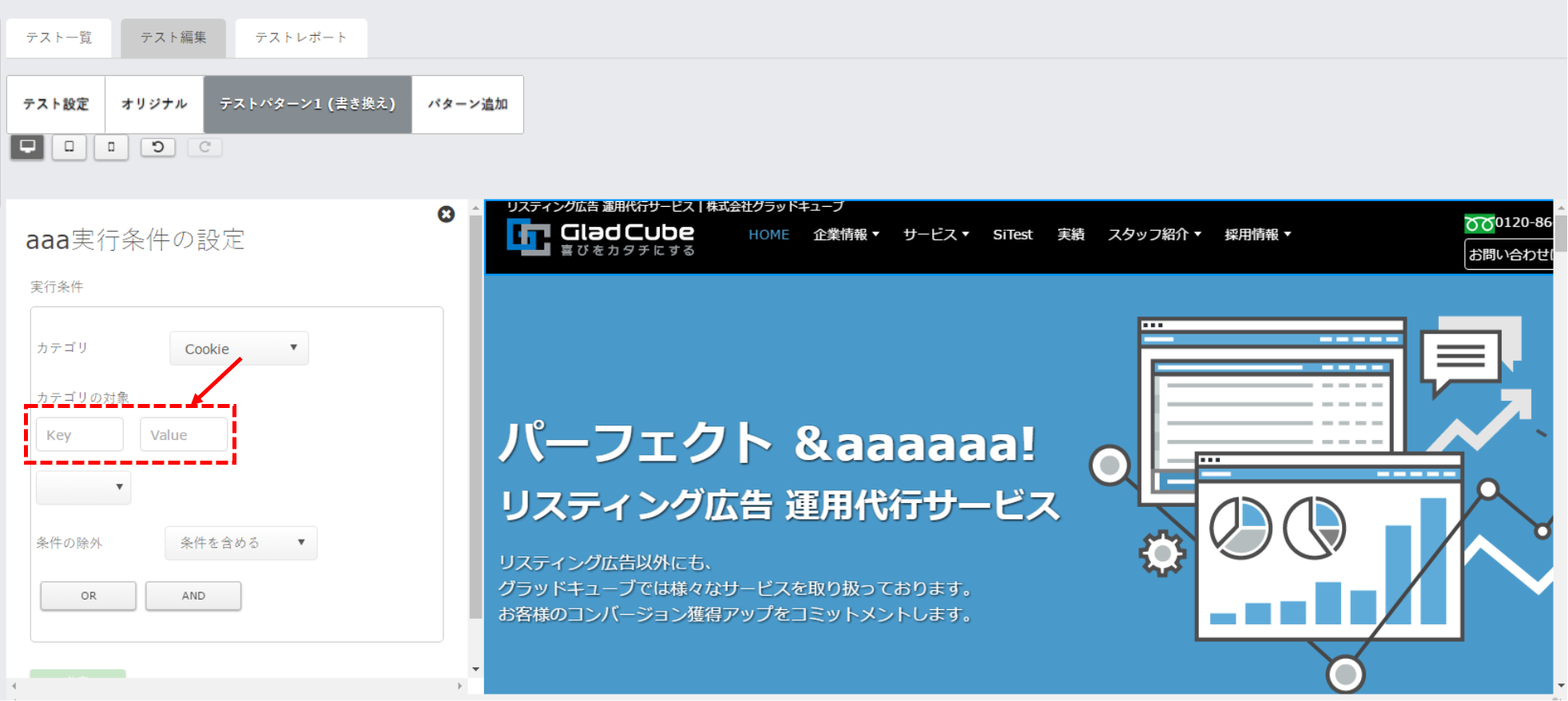Click the preview page vertical scrollbar thumb
The image size is (1568, 701).
[x=1561, y=232]
